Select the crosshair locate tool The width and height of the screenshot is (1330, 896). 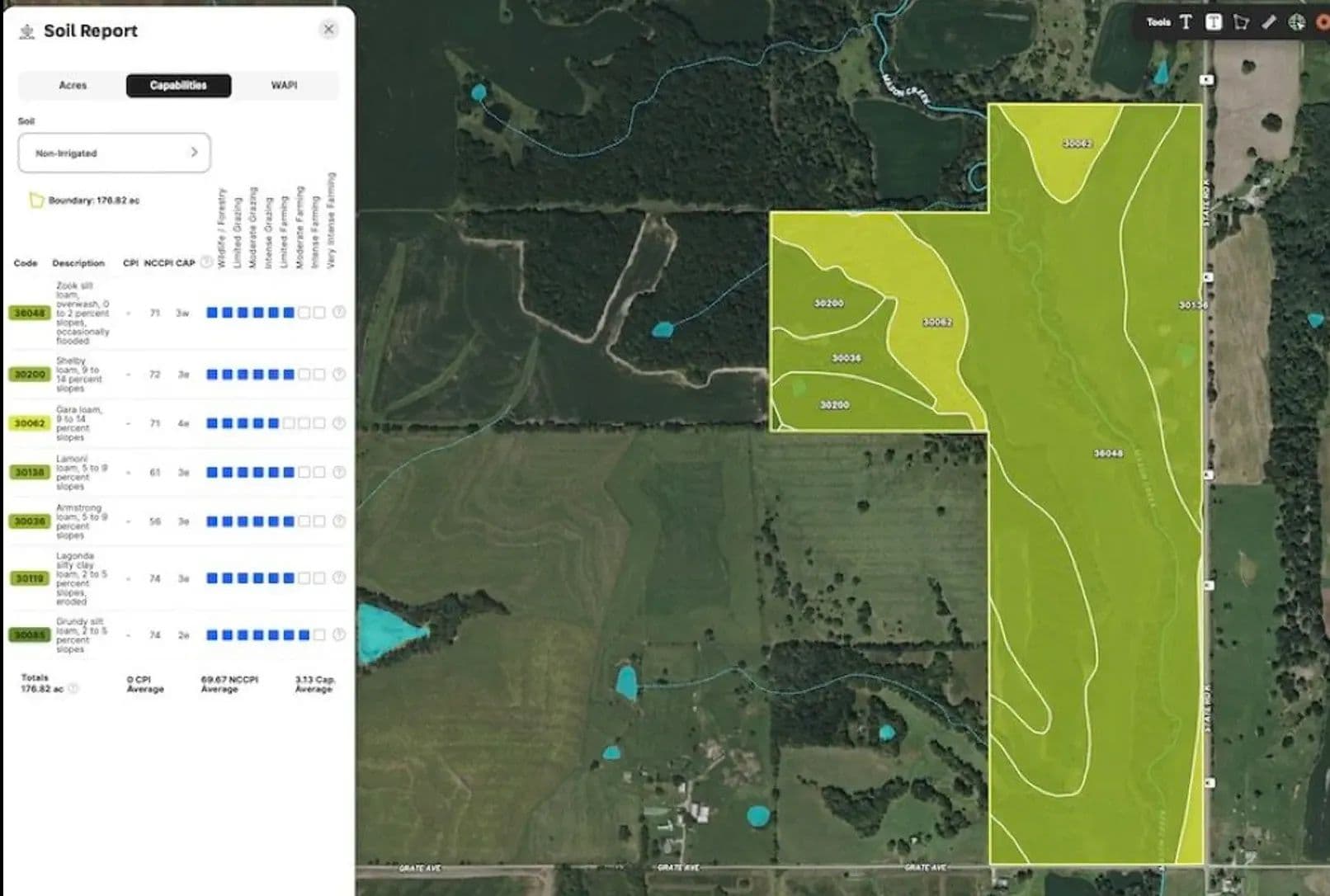tap(1296, 22)
